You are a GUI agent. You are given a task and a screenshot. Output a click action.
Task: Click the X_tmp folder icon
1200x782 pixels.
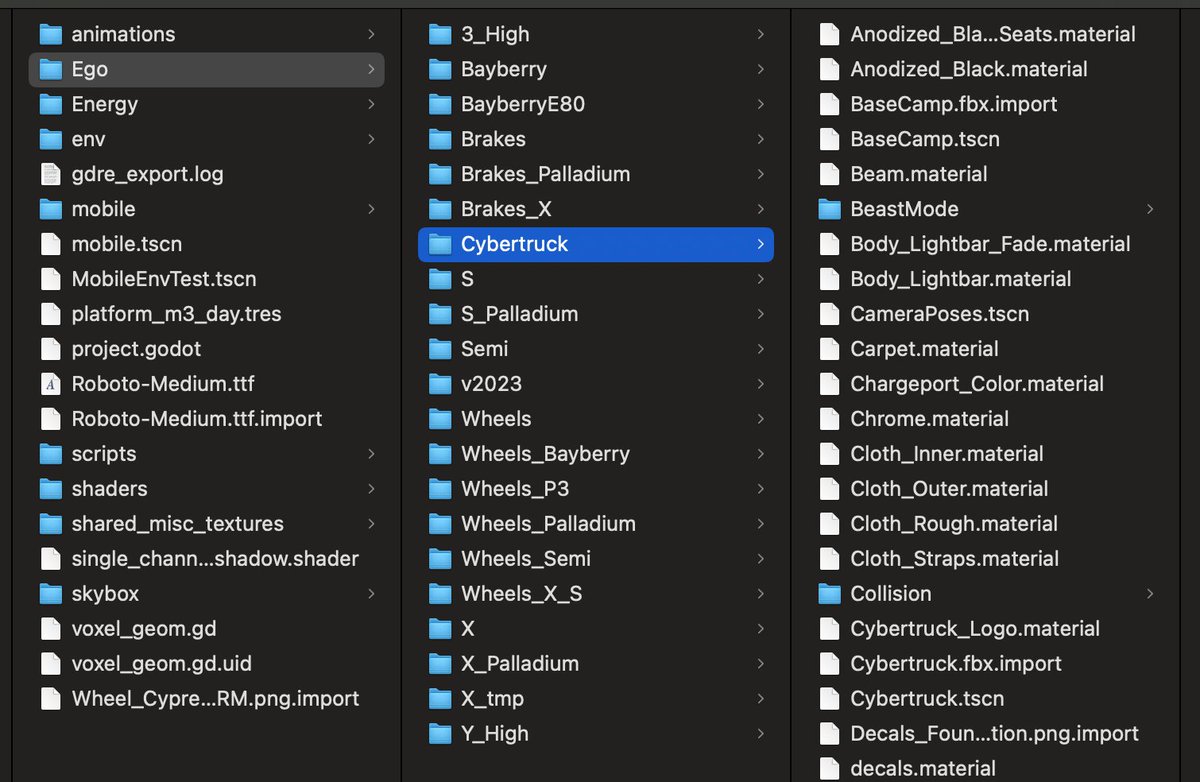coord(440,699)
